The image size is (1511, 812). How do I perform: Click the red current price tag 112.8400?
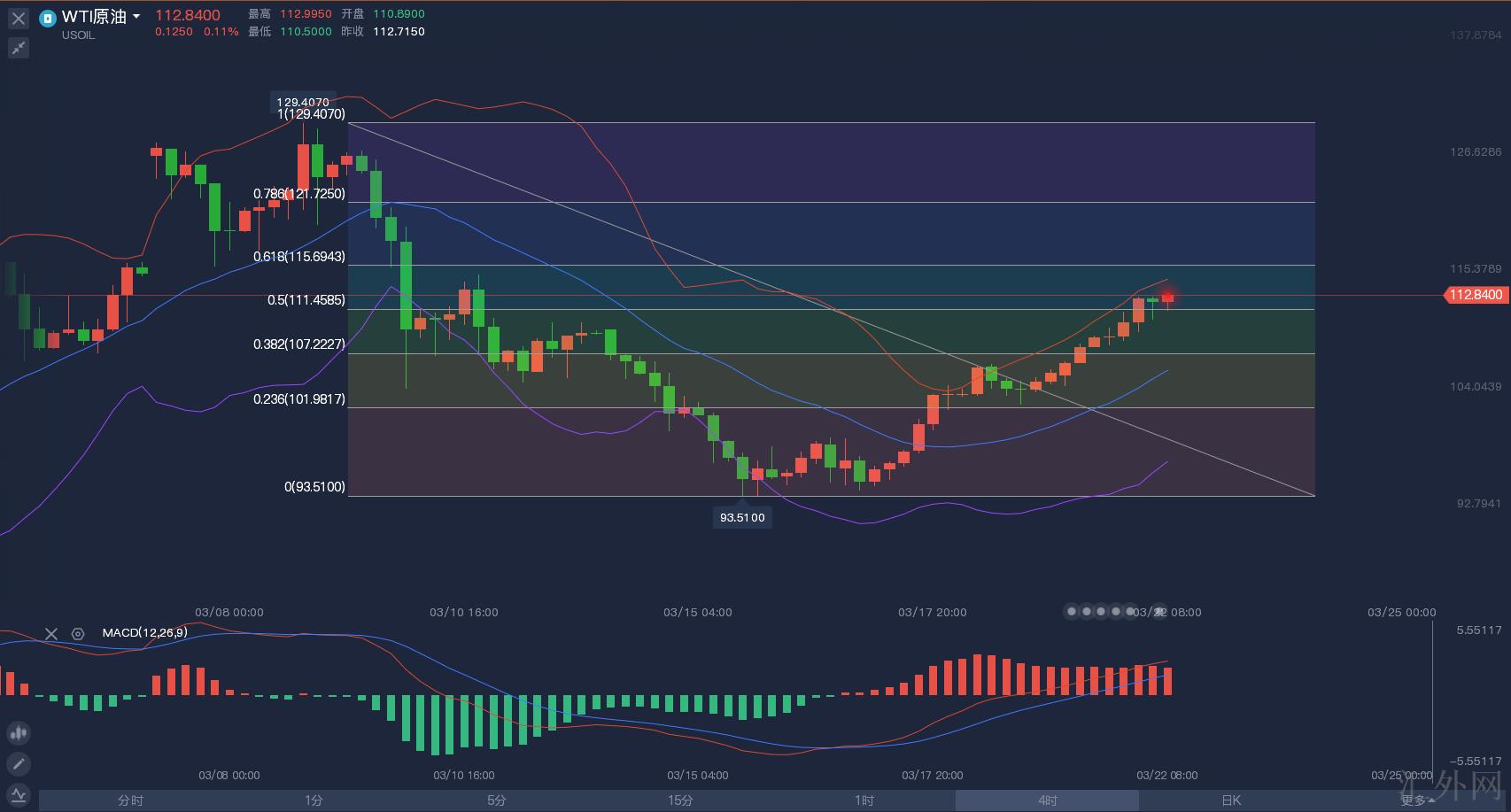[1476, 295]
